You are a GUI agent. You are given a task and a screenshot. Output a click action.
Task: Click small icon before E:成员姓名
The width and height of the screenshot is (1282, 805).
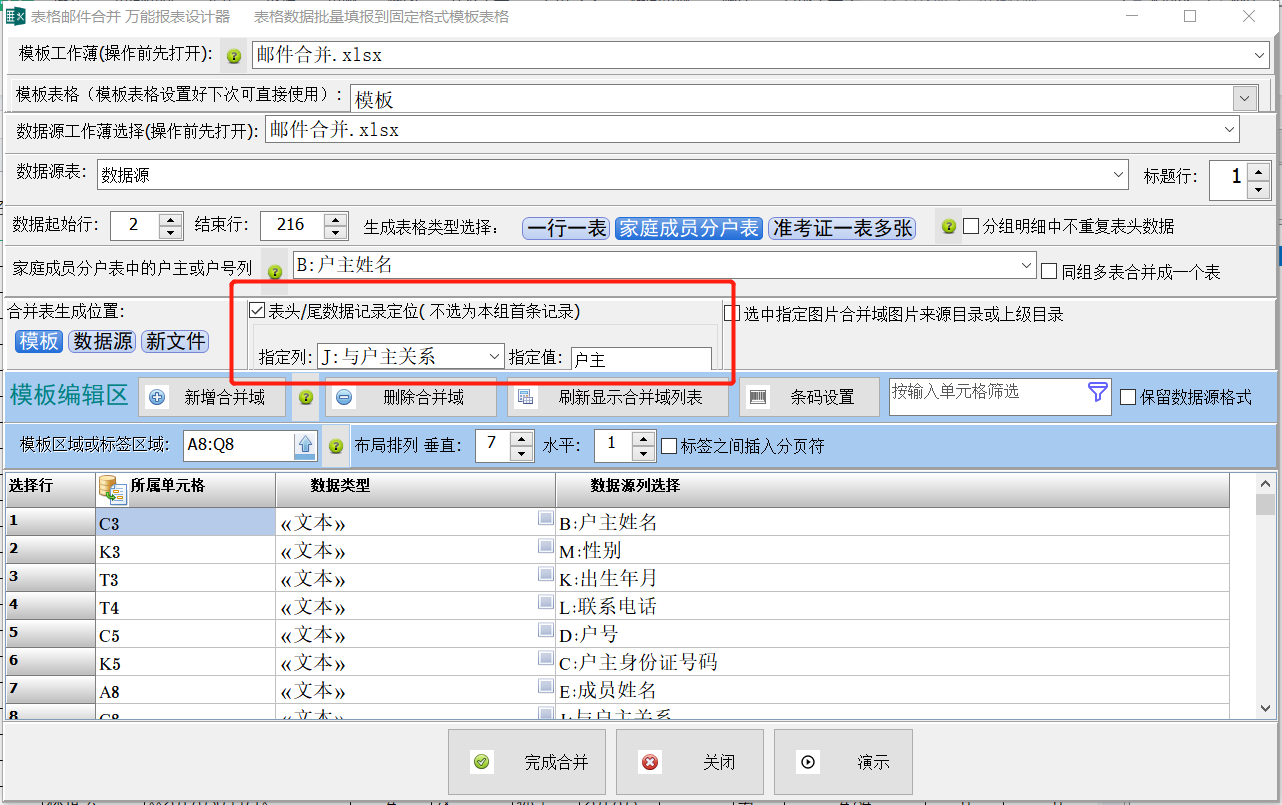(545, 686)
